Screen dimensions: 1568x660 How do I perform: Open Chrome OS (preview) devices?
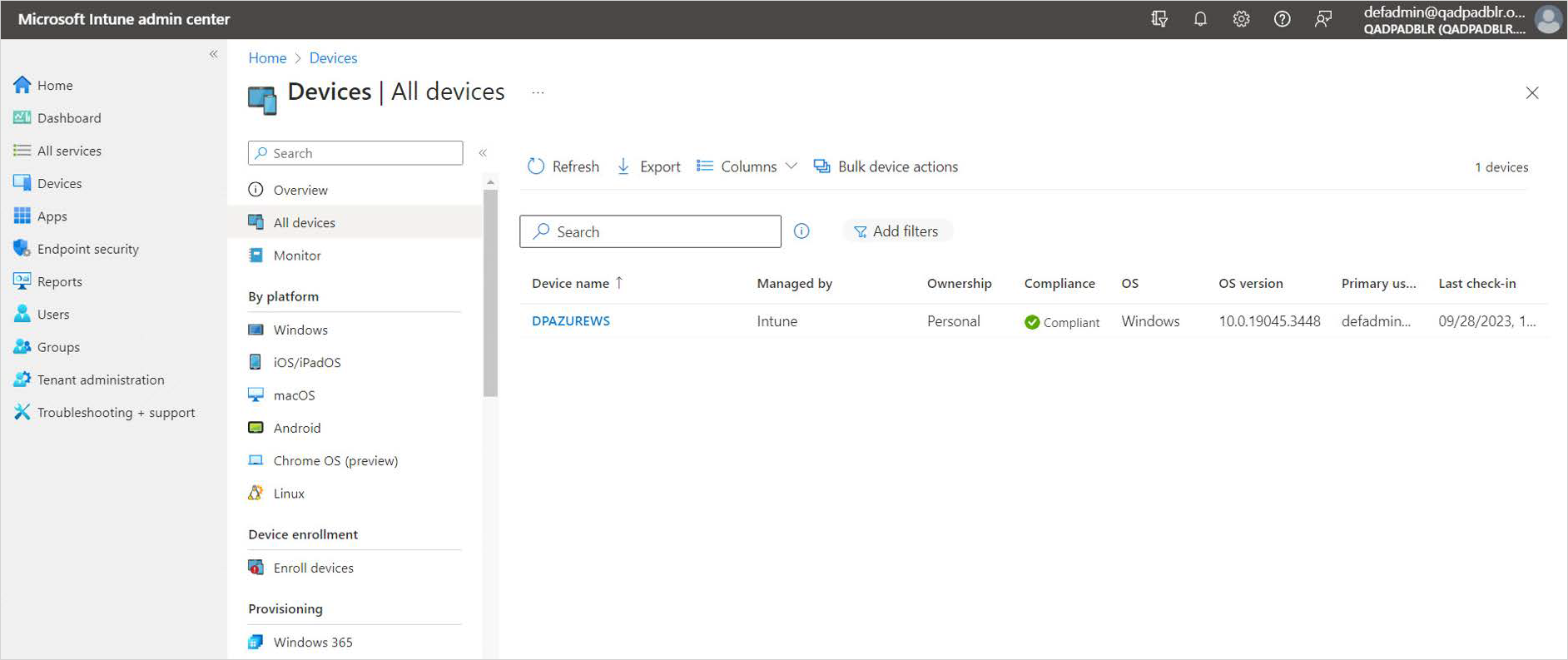pos(323,460)
